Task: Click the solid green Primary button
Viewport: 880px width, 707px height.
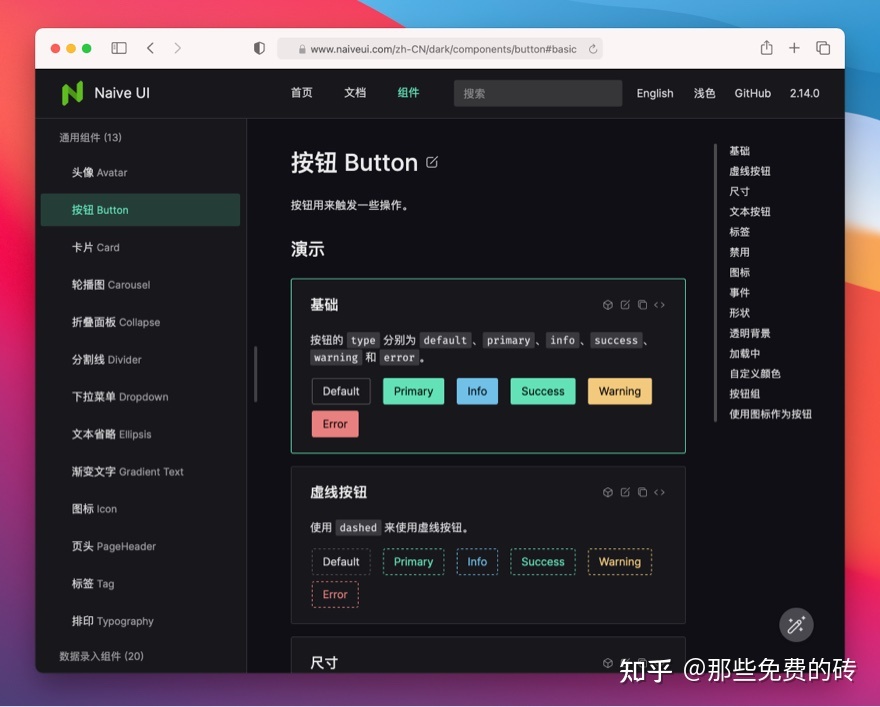Action: [x=413, y=391]
